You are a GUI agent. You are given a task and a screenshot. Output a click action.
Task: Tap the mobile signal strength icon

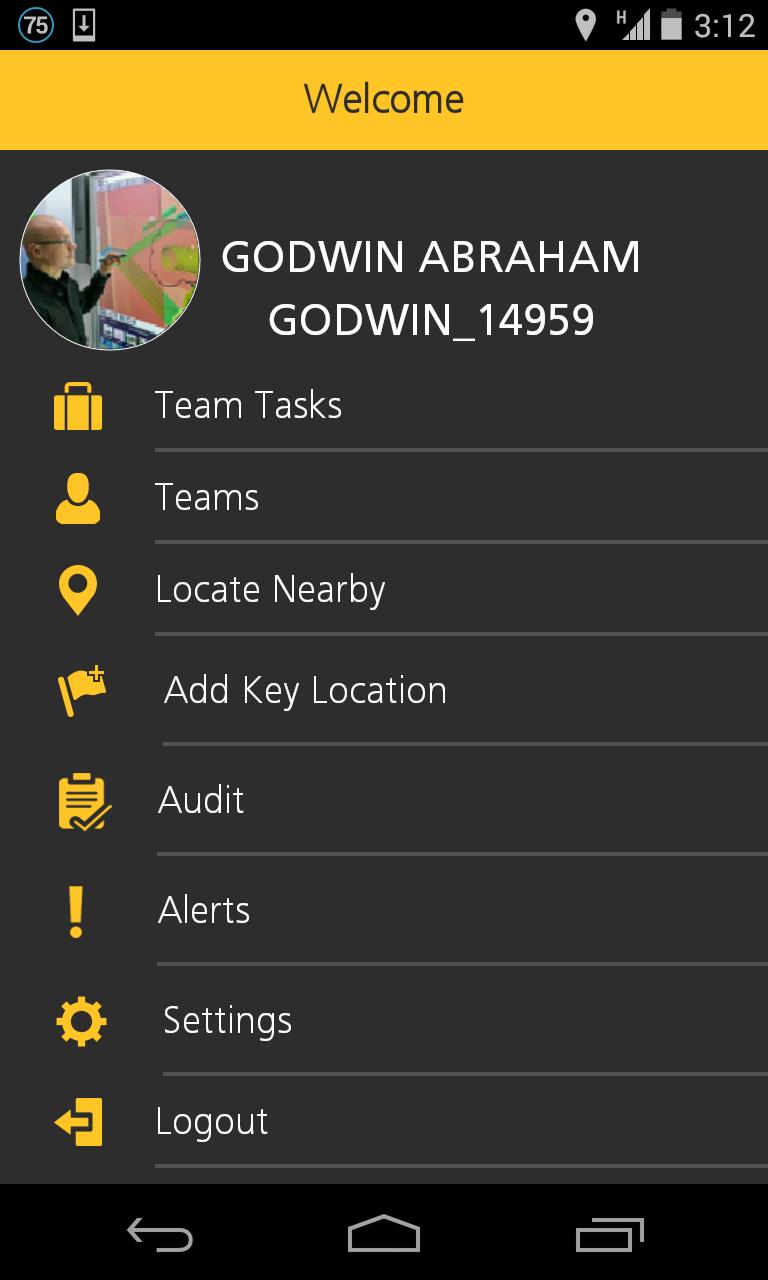pyautogui.click(x=632, y=25)
